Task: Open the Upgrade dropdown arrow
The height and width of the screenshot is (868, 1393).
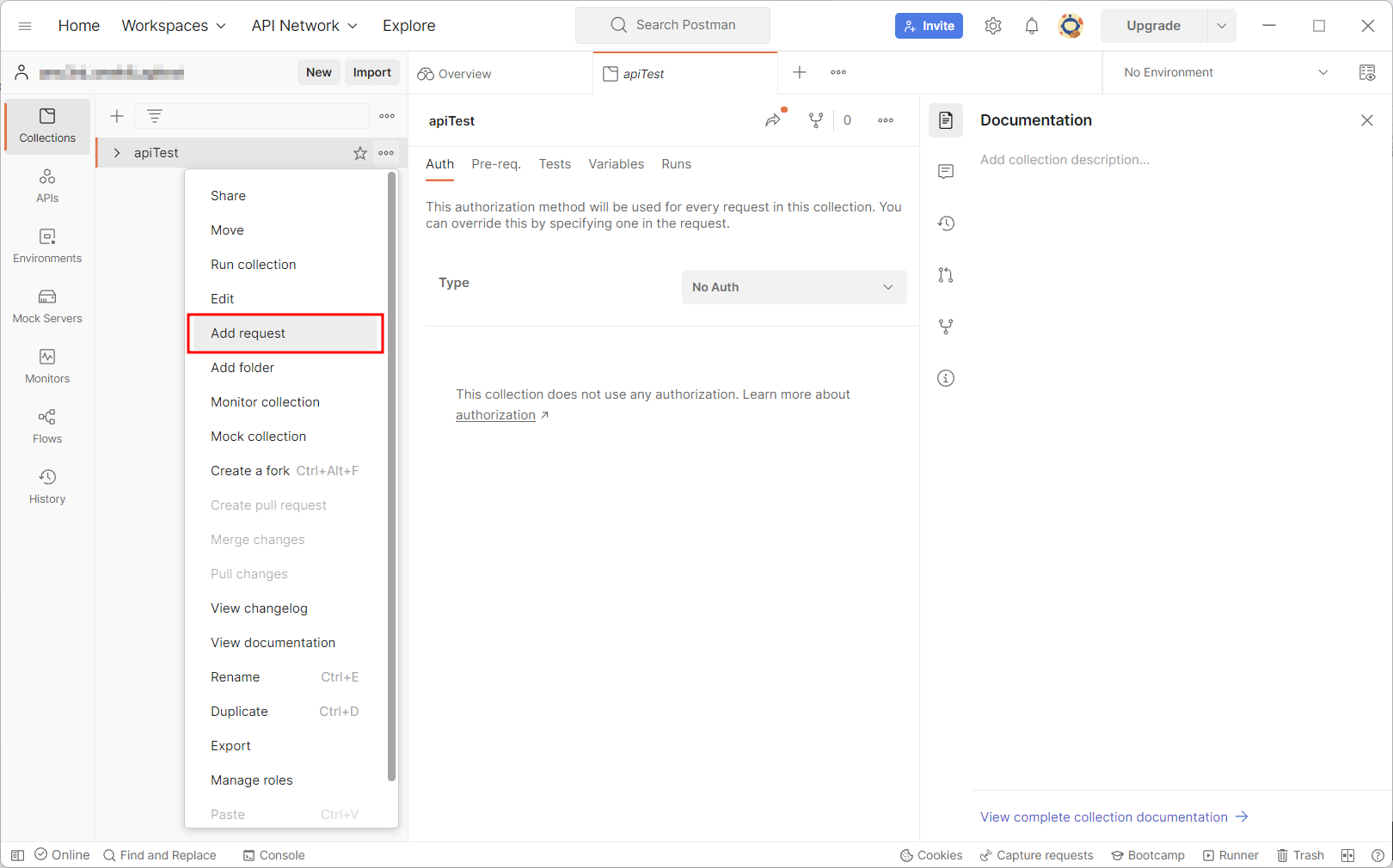Action: point(1222,26)
